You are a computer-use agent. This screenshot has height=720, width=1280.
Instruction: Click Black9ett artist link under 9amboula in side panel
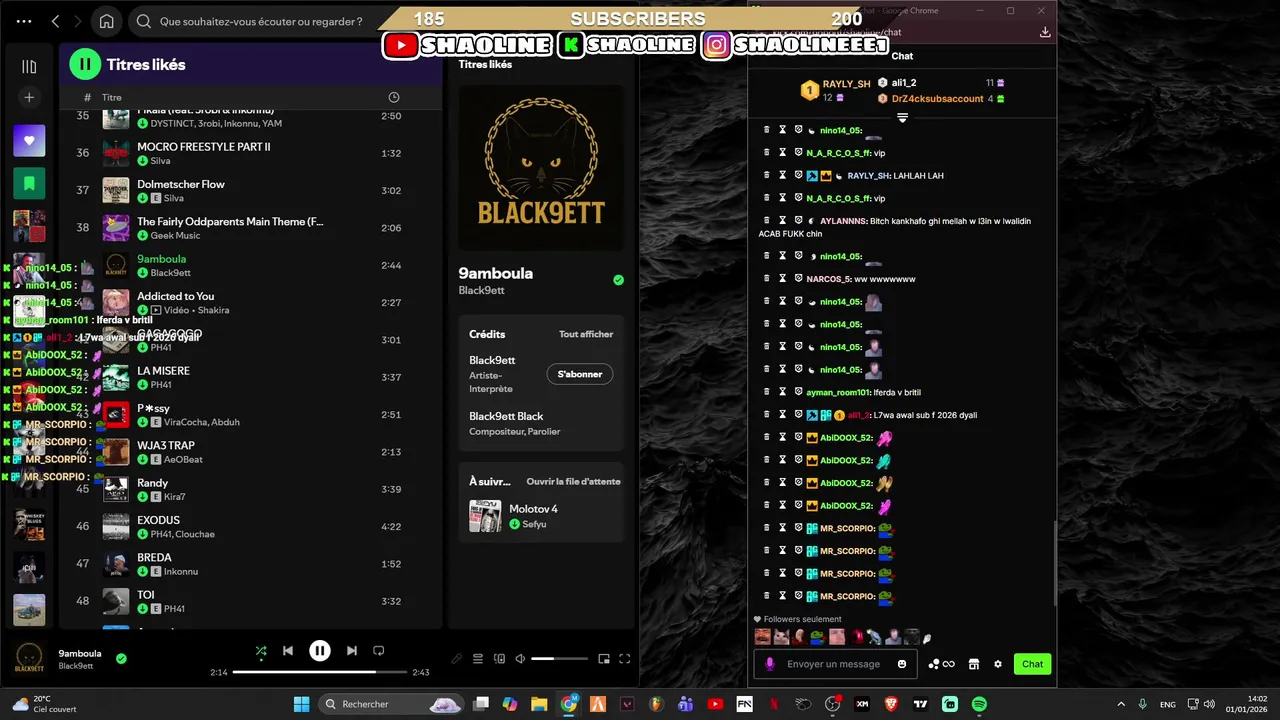click(482, 291)
